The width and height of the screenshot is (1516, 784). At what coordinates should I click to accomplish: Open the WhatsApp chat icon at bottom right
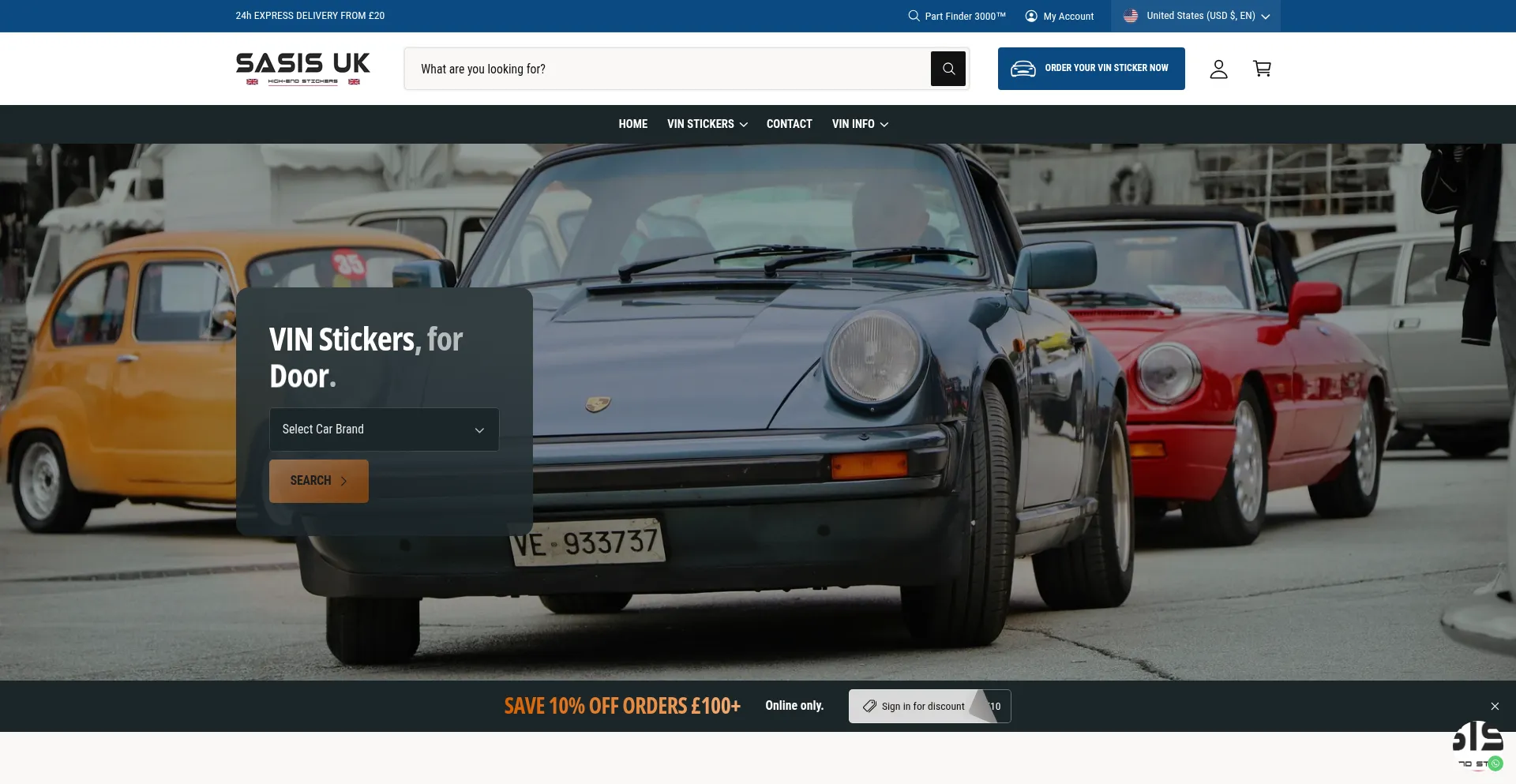tap(1495, 763)
